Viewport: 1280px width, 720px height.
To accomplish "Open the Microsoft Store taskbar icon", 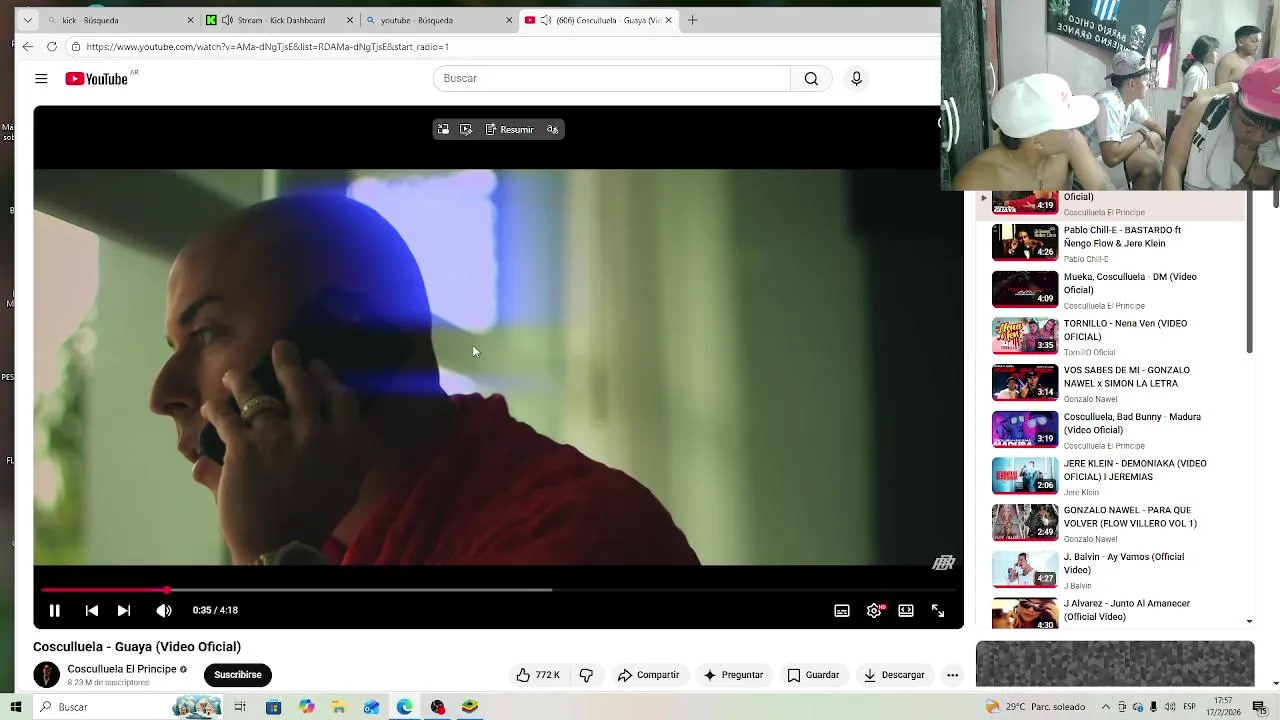I will [x=274, y=707].
